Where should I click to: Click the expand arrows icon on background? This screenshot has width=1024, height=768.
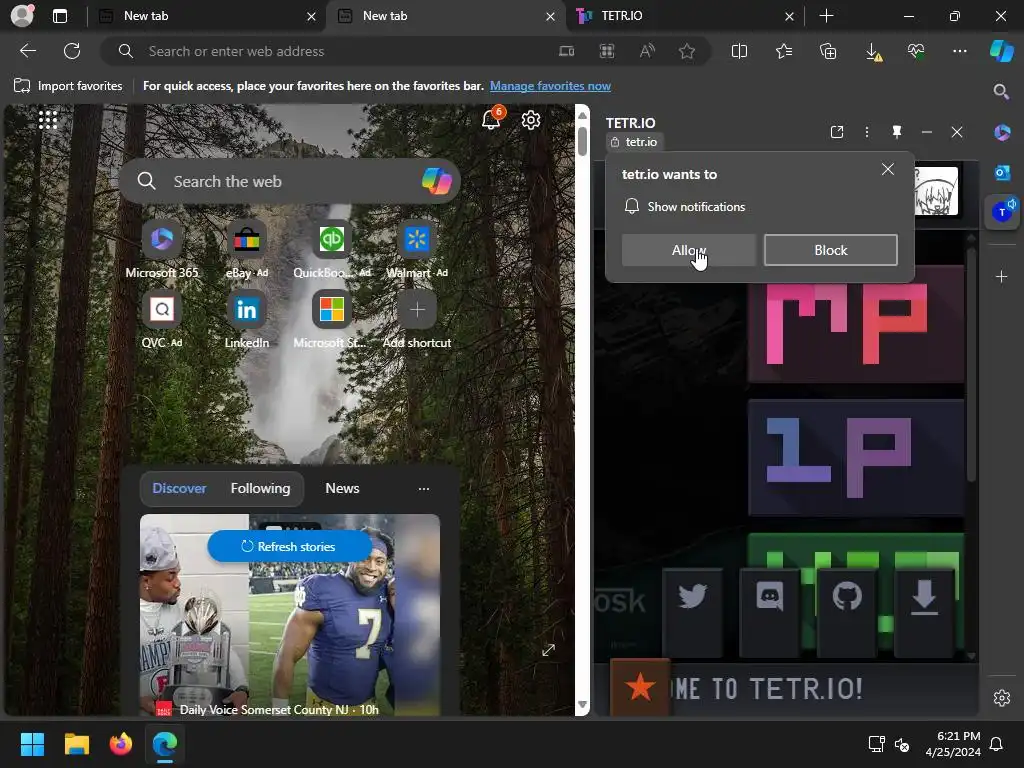[548, 650]
